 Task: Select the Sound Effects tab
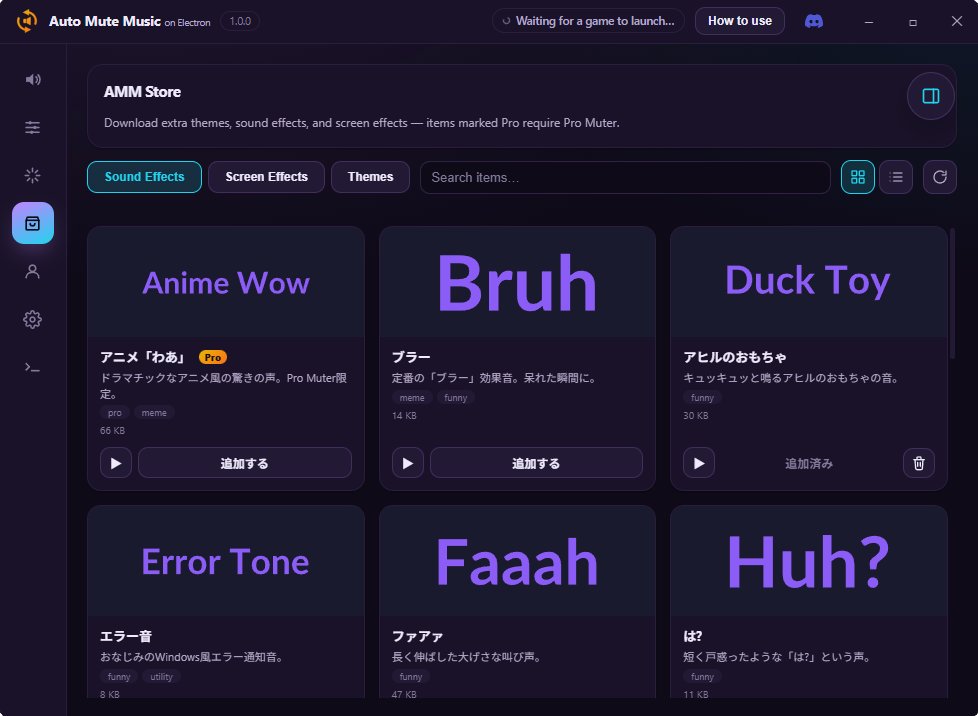(x=145, y=177)
